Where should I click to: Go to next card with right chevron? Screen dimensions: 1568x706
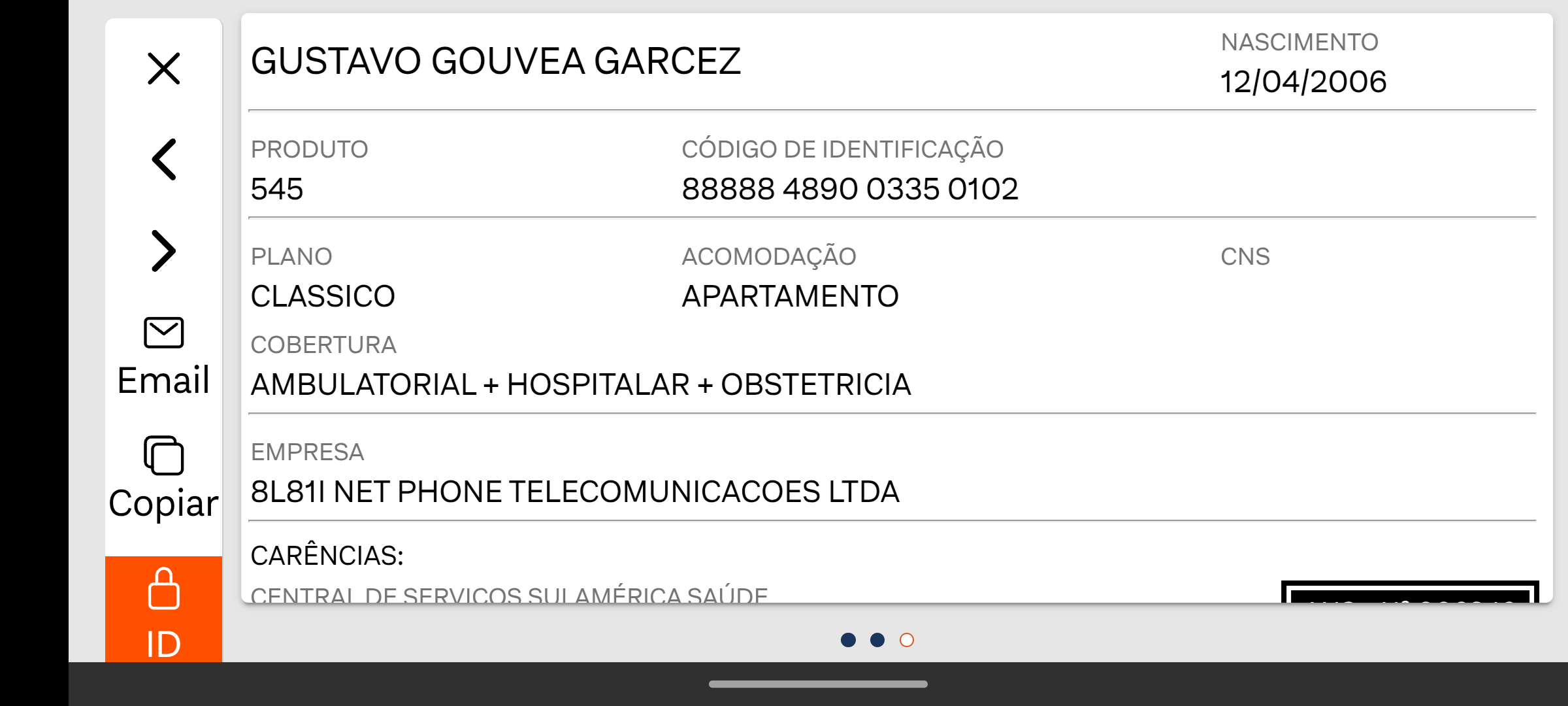point(163,251)
